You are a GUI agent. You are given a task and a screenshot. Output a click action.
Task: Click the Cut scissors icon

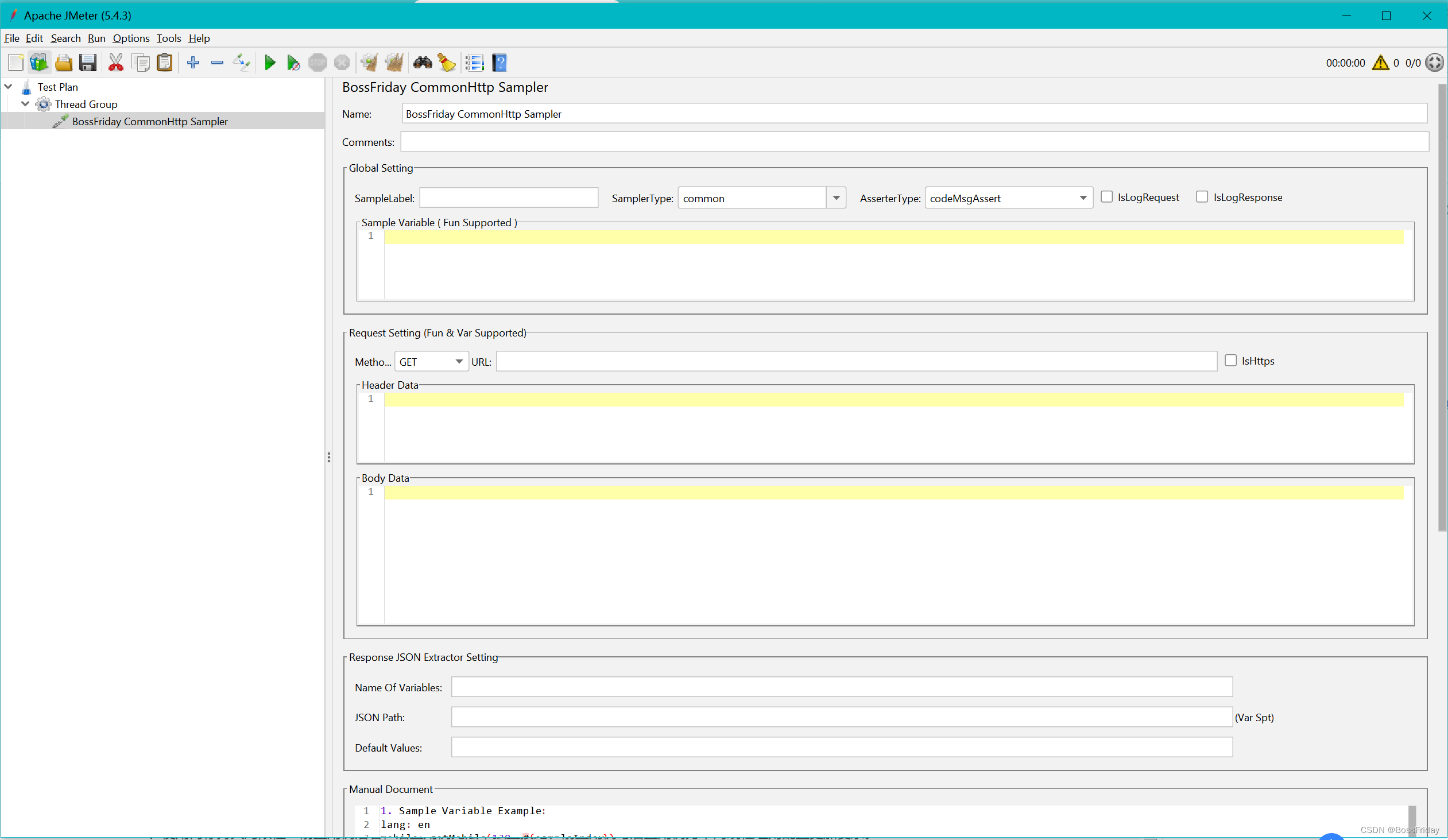[115, 63]
